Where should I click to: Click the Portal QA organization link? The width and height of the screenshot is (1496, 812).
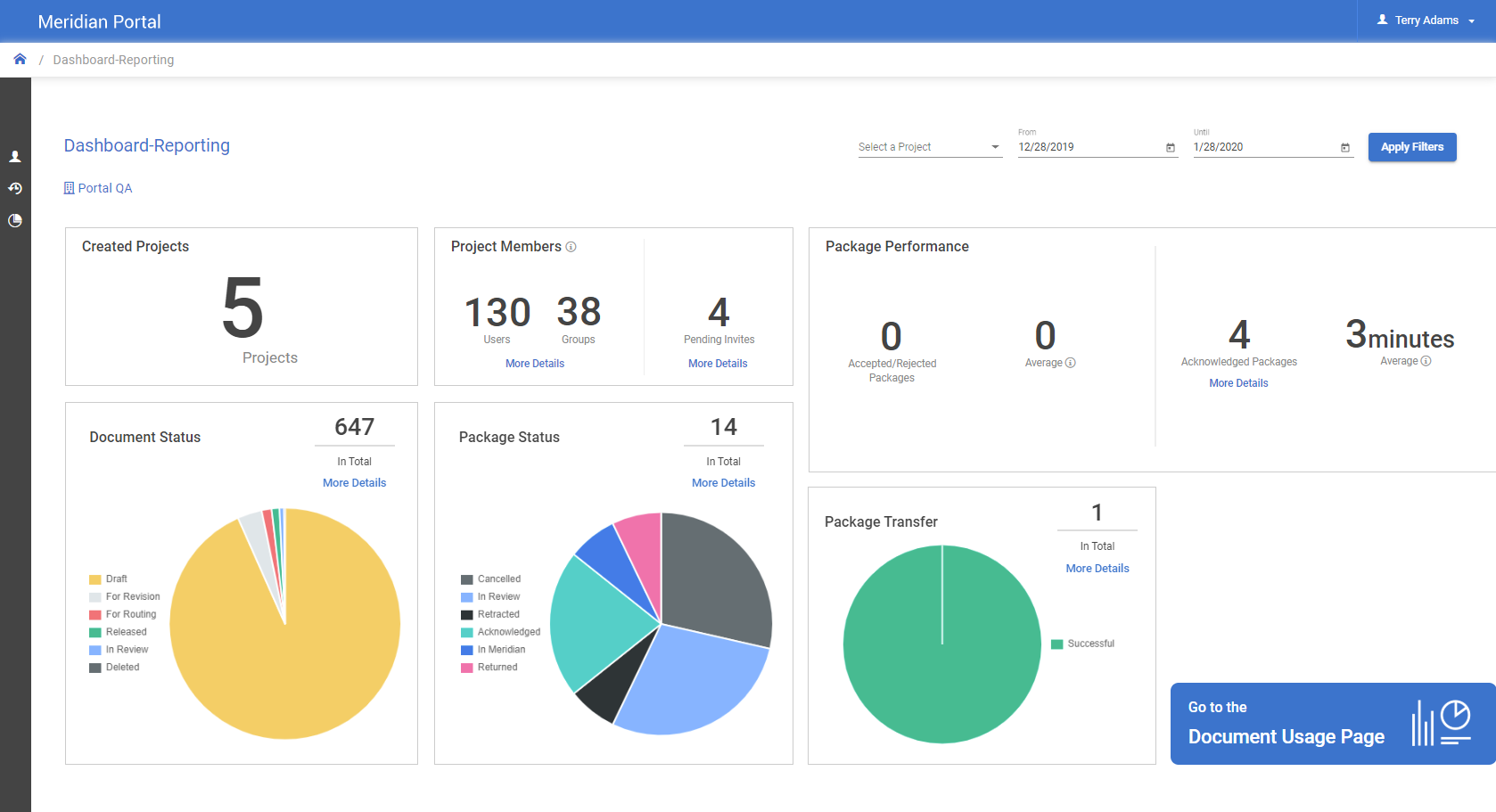(104, 188)
